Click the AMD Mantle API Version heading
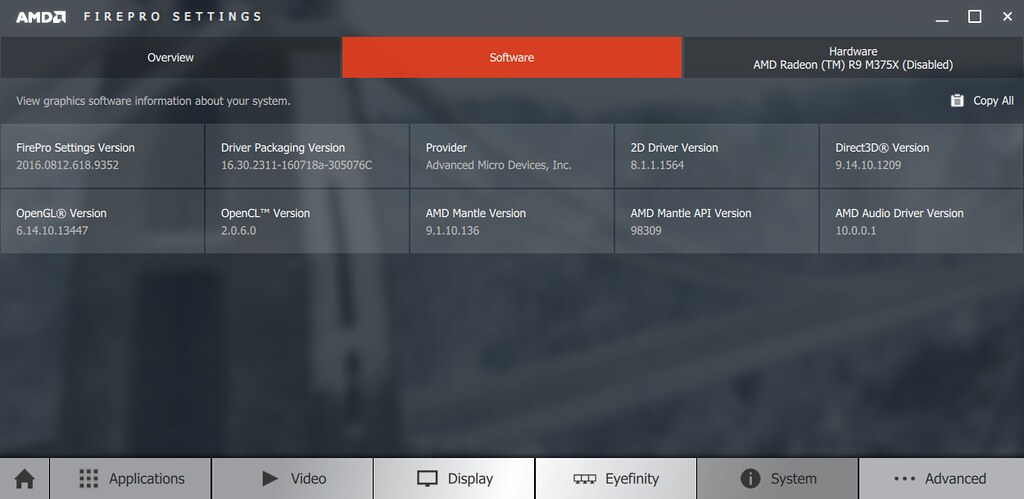This screenshot has width=1024, height=499. 690,213
